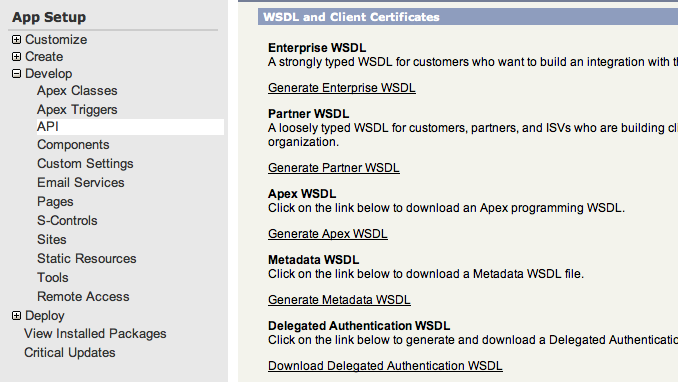This screenshot has height=382, width=678.
Task: Open Apex Classes in sidebar
Action: [x=77, y=91]
